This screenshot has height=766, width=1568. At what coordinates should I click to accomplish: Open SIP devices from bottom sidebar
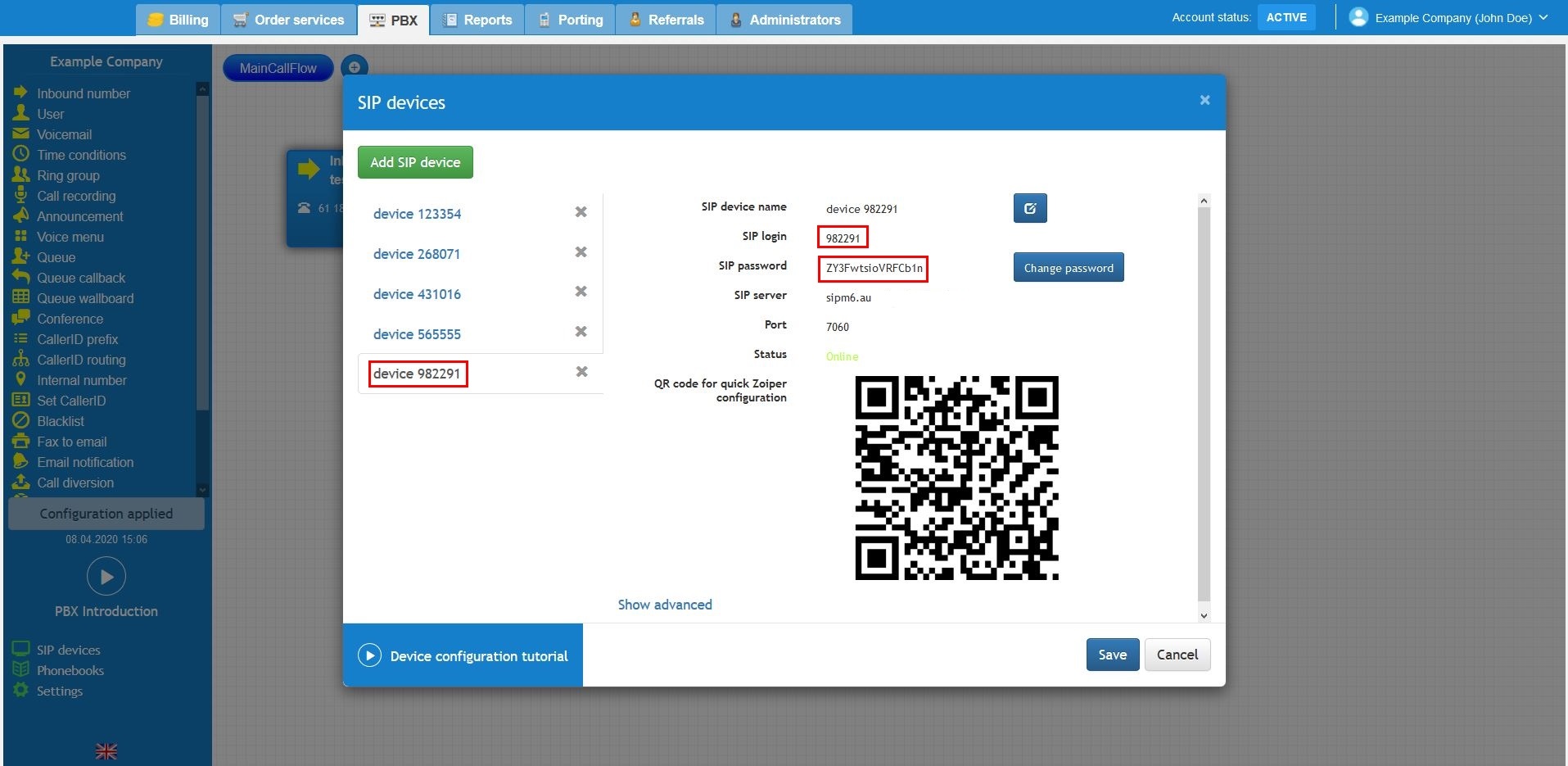pos(68,649)
